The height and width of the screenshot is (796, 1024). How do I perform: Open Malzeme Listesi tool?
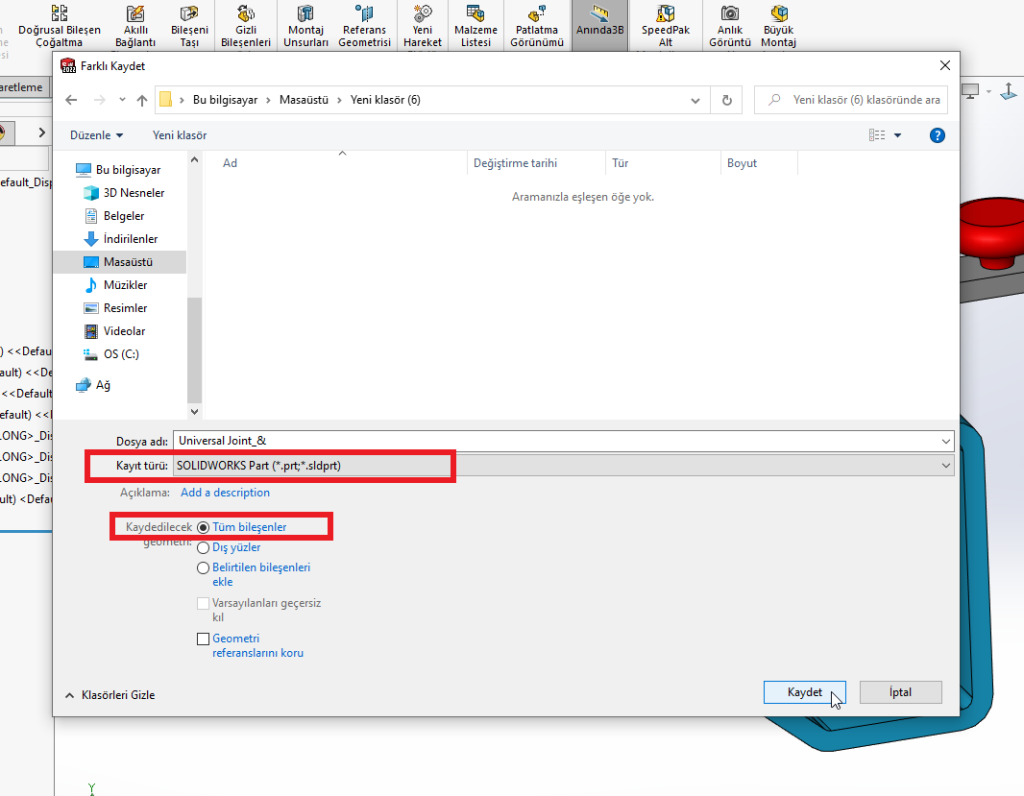[475, 15]
